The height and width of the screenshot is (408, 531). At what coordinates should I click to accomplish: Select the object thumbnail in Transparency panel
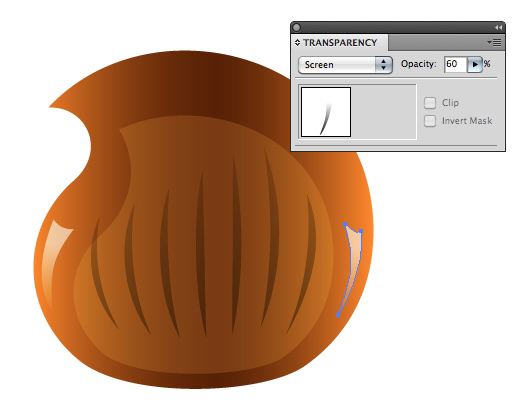326,112
